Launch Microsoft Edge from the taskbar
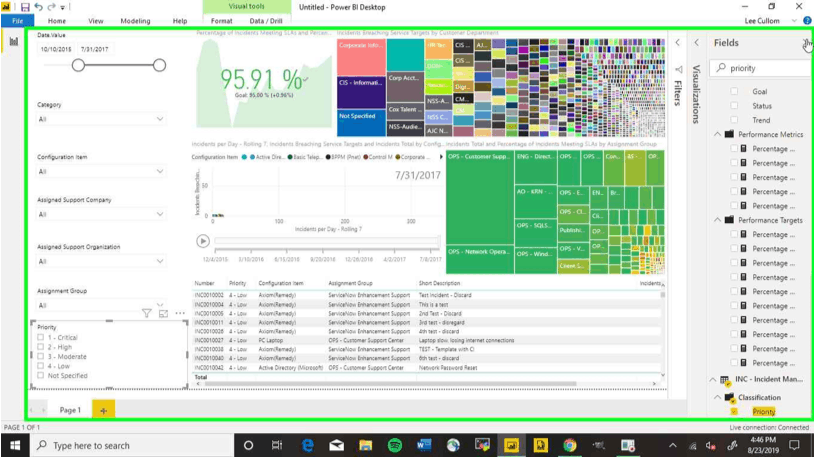 (x=308, y=446)
